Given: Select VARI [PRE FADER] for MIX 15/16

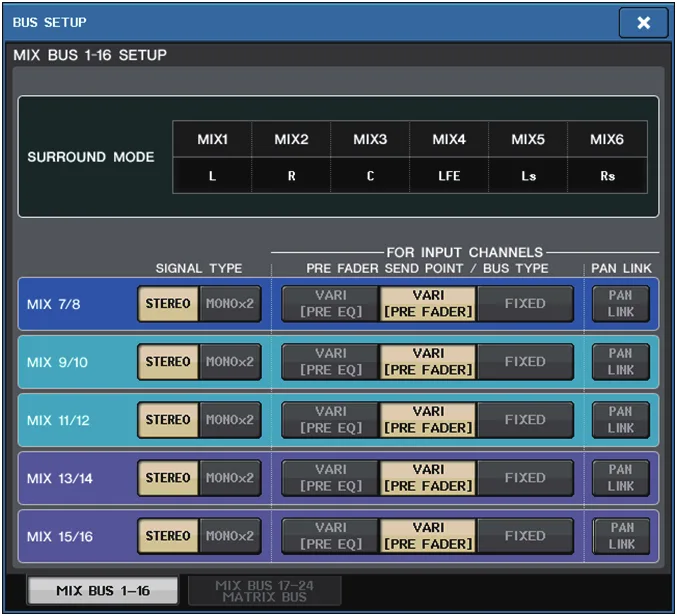Looking at the screenshot, I should click(x=428, y=536).
